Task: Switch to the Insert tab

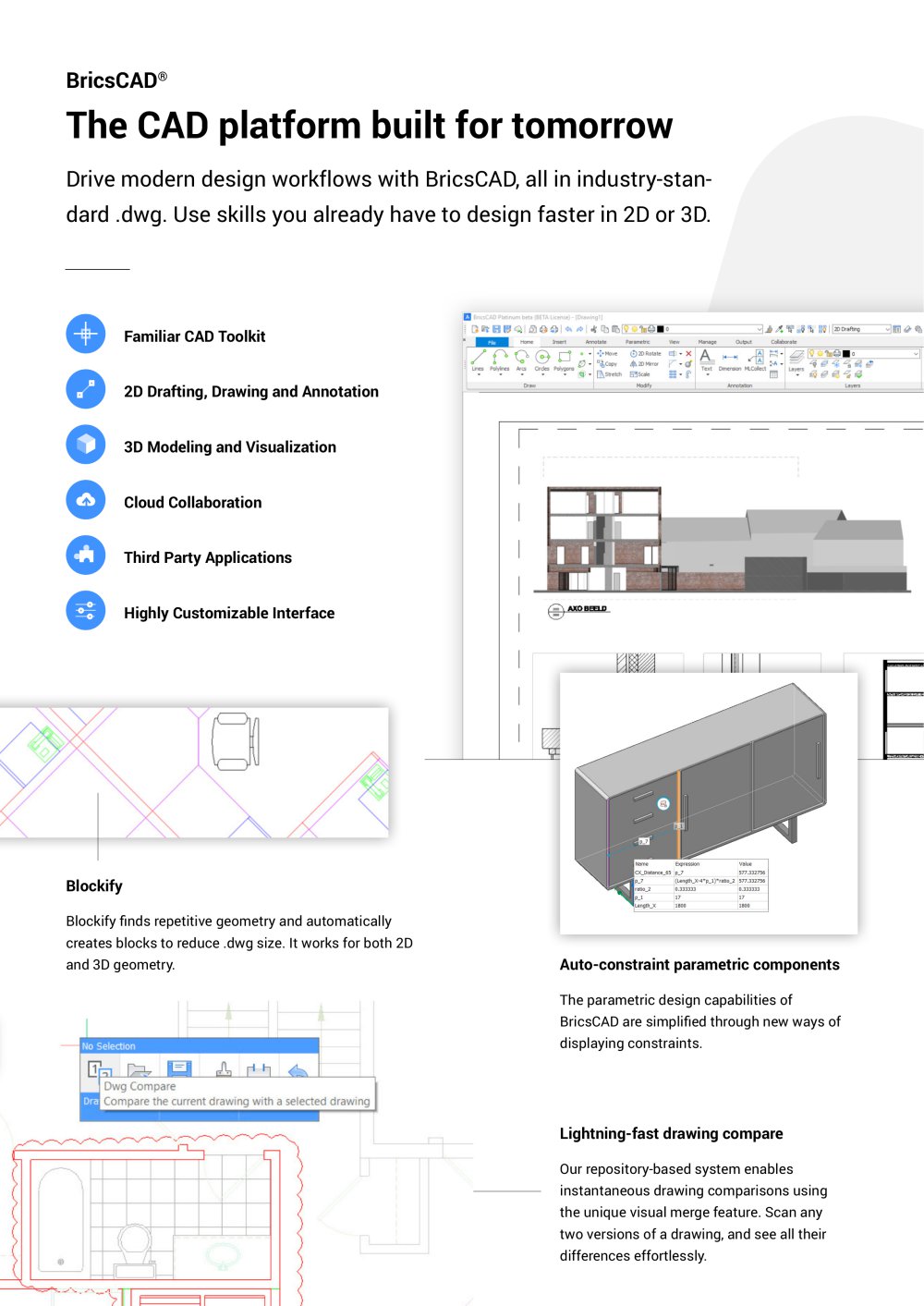Action: point(559,342)
